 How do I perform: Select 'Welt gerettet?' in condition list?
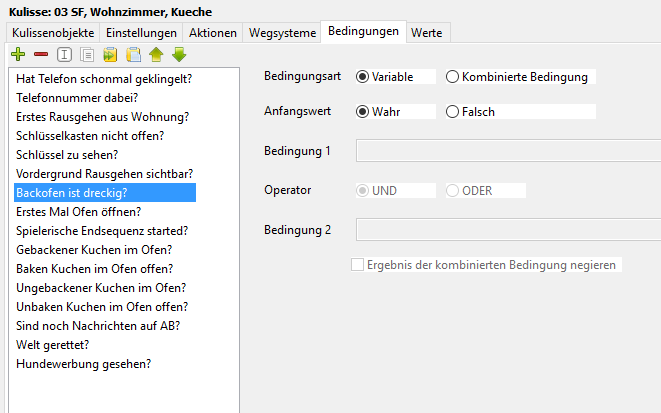click(53, 345)
